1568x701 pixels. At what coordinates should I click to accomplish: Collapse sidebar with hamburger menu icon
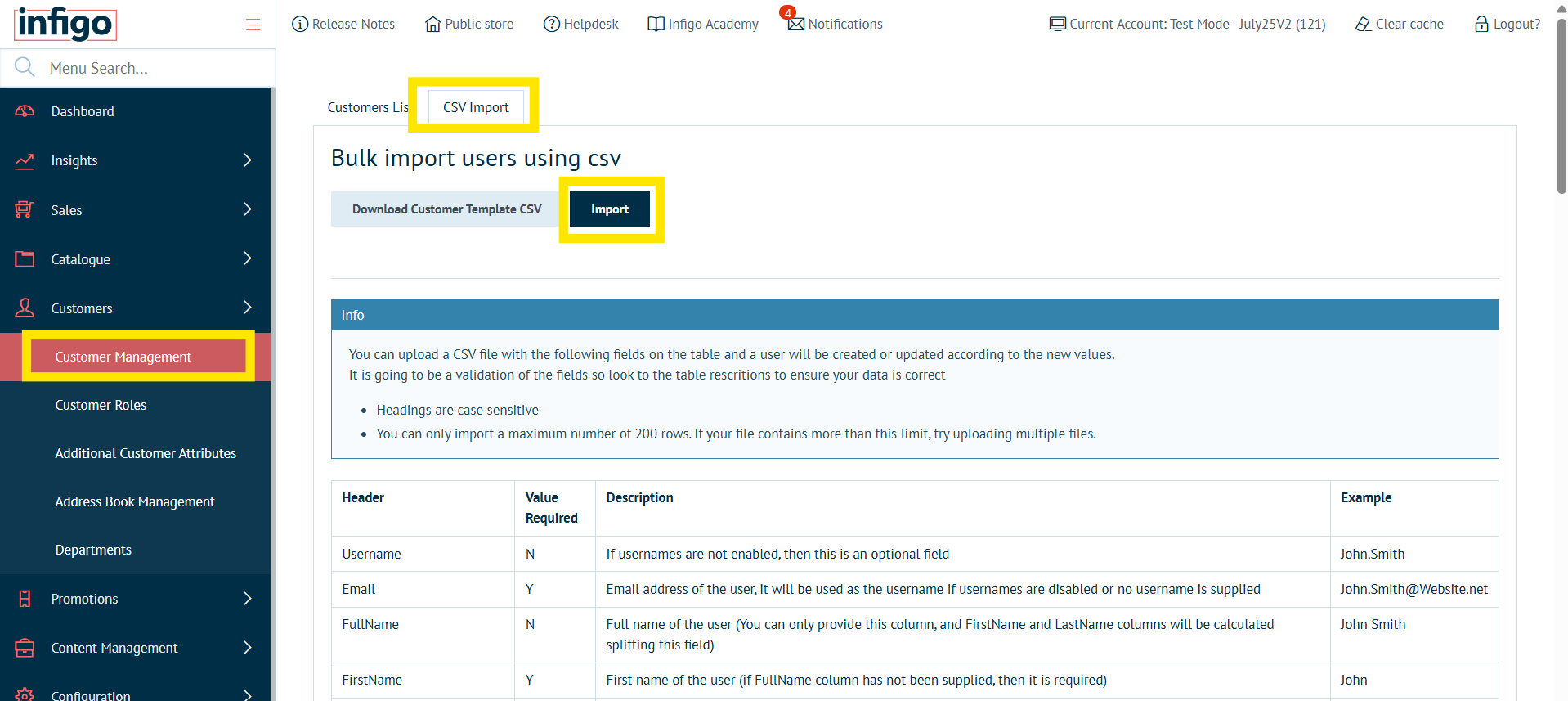(253, 25)
